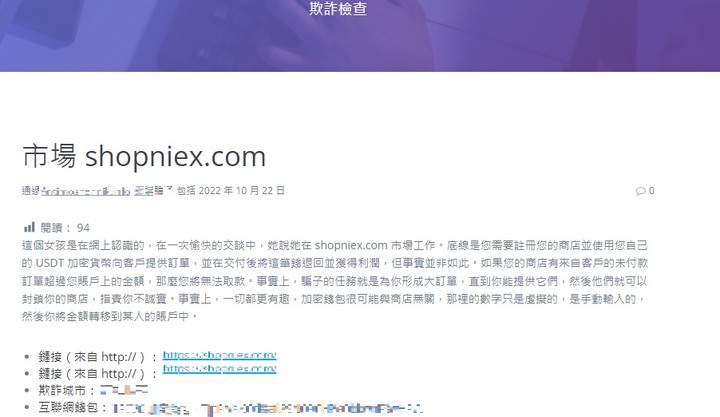This screenshot has height=417, width=720.
Task: Open the blurred category link before 包括
Action: pyautogui.click(x=154, y=190)
